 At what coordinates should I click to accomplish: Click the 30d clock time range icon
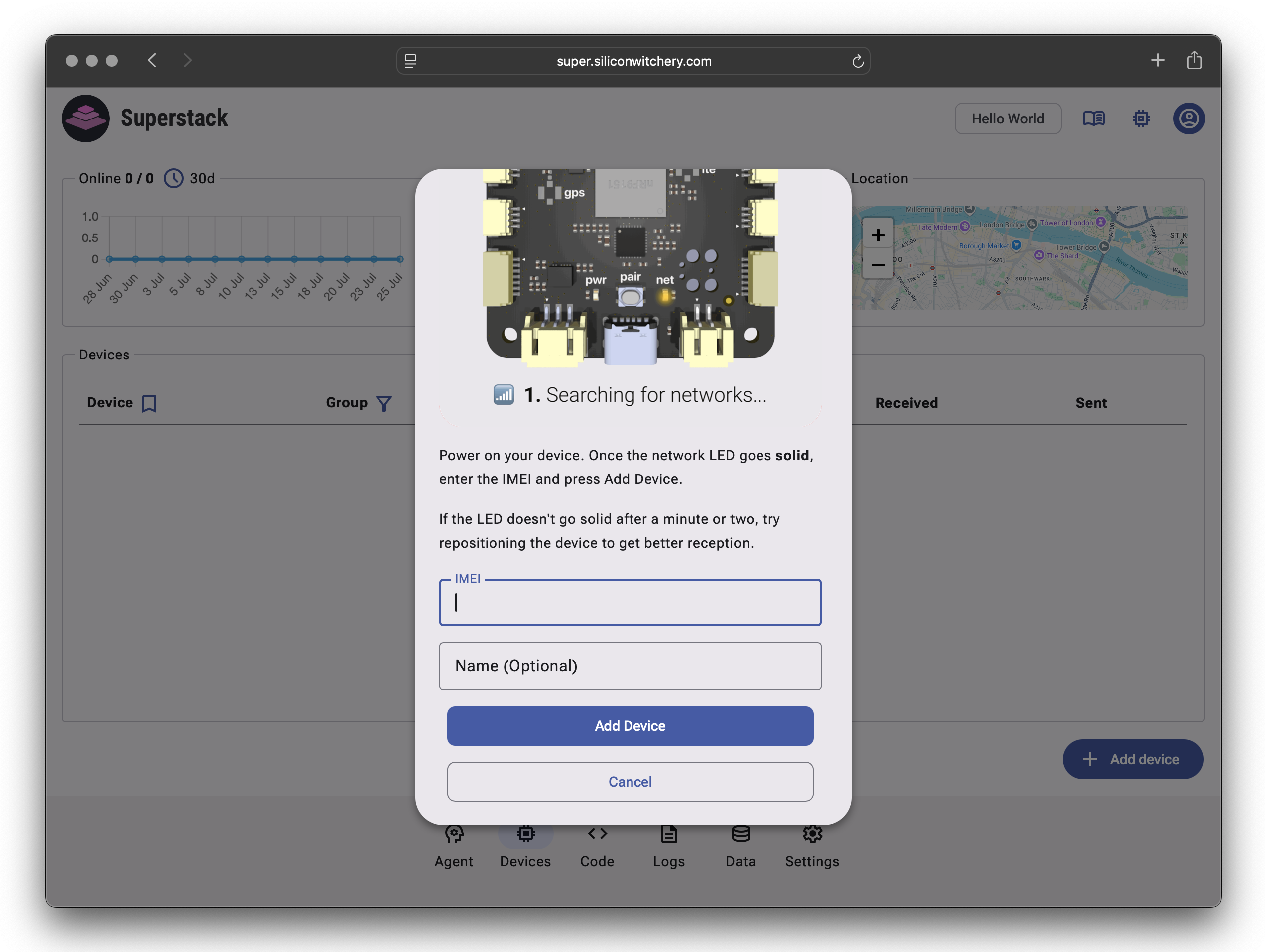(x=174, y=178)
